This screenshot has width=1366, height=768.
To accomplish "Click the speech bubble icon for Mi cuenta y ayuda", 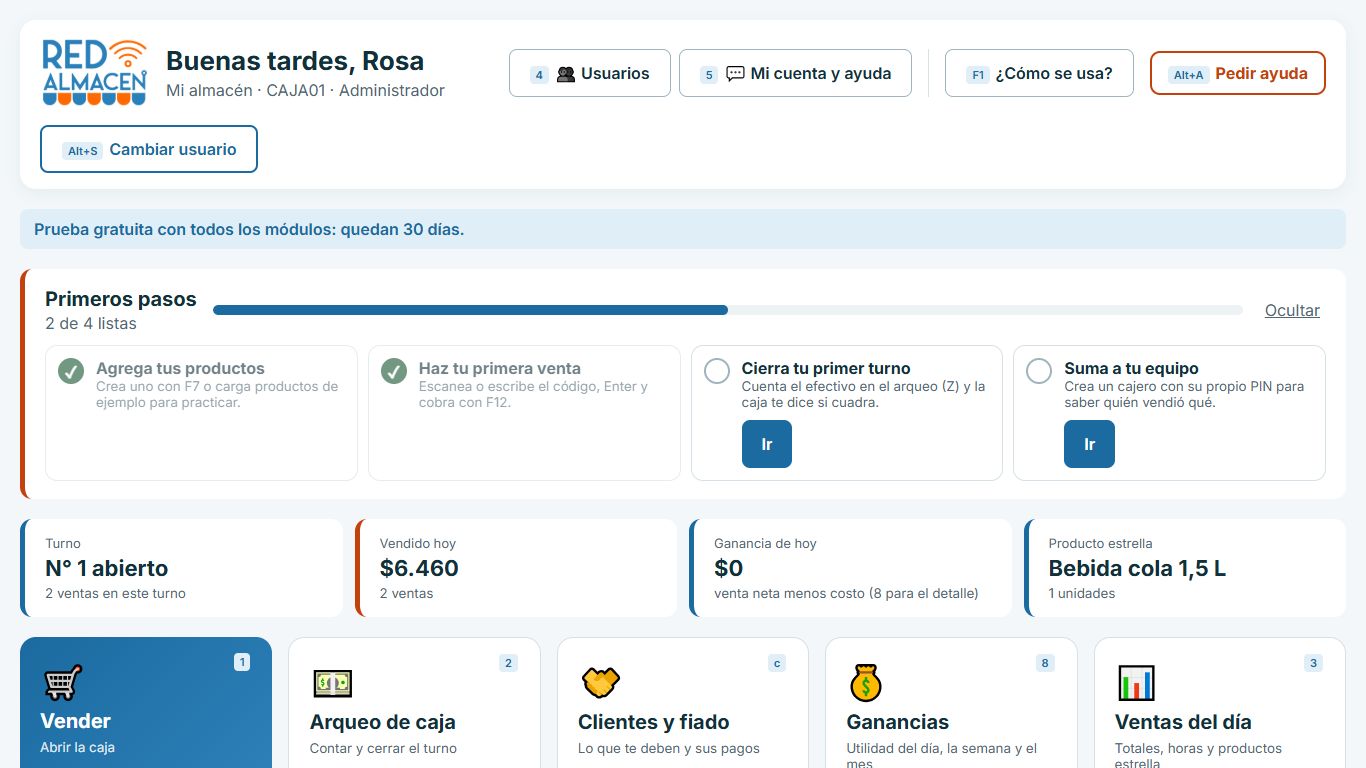I will 735,74.
